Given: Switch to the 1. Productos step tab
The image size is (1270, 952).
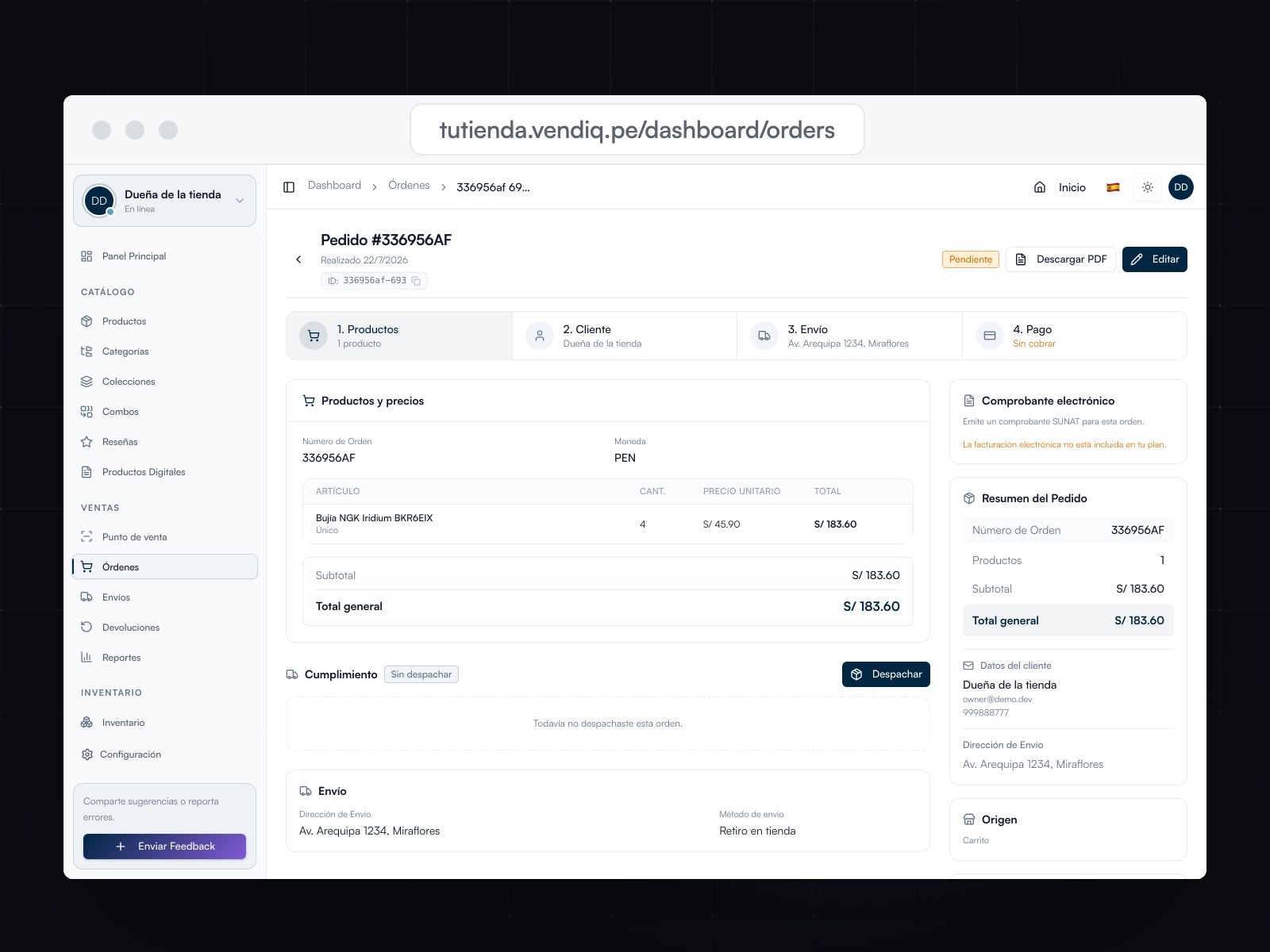Looking at the screenshot, I should pos(399,336).
